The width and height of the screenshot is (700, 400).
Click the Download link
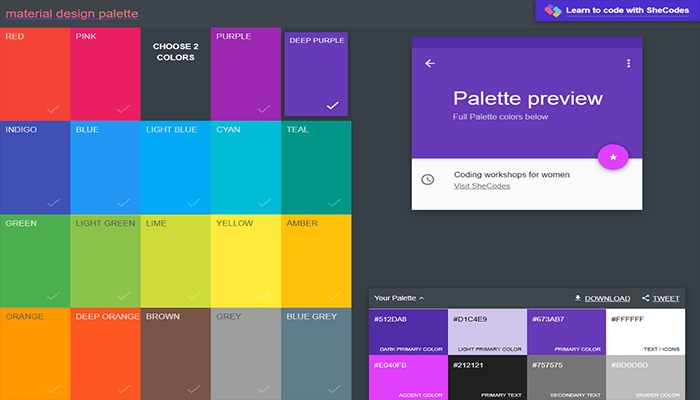(x=608, y=298)
